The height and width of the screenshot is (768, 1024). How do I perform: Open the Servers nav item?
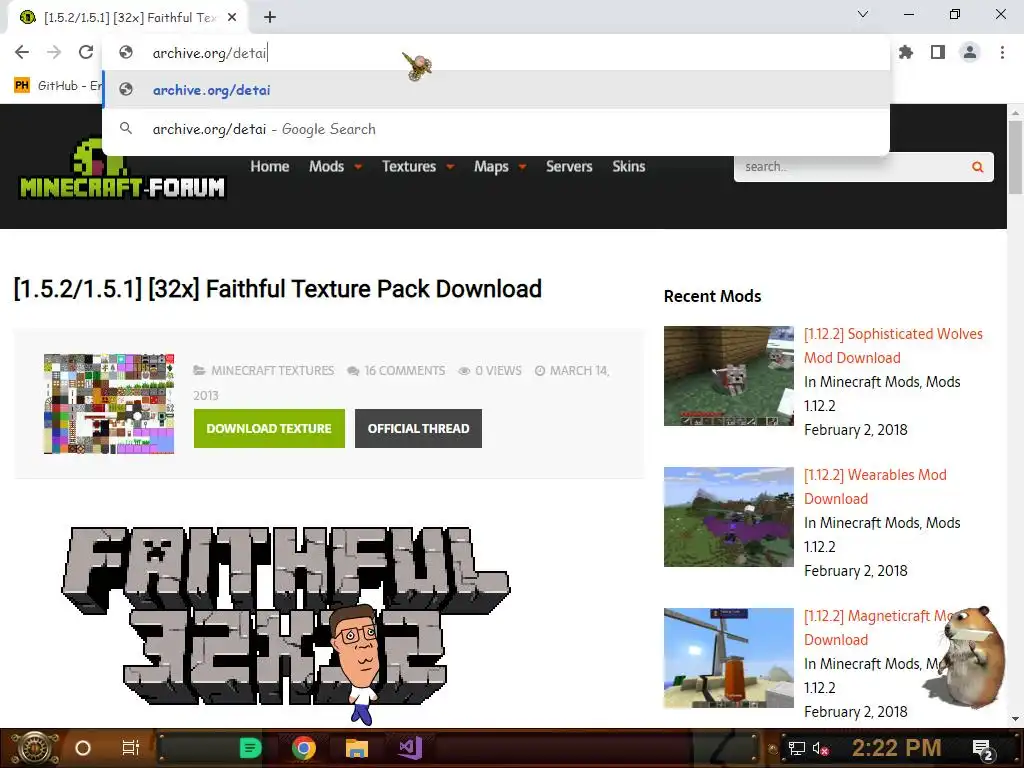click(x=569, y=167)
